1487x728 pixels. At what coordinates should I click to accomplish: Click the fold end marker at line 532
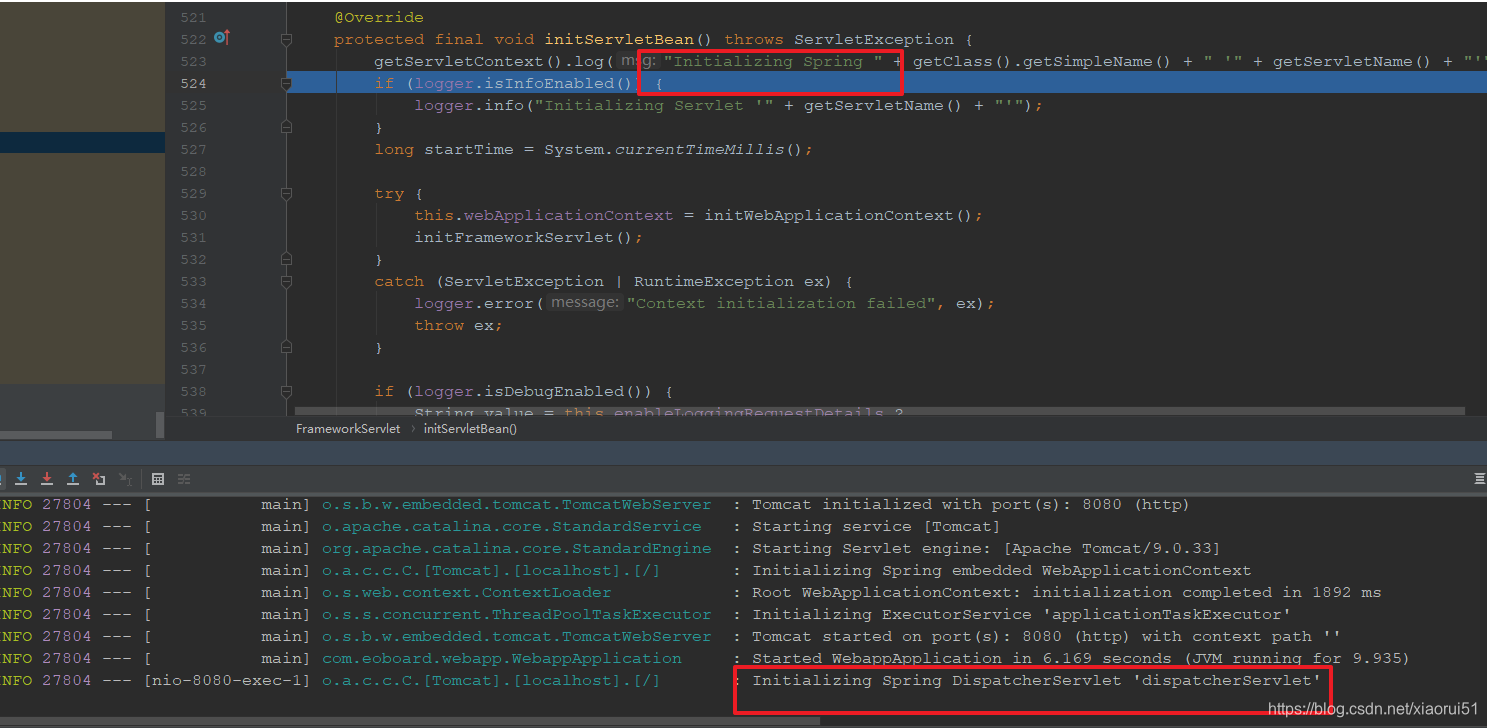click(x=287, y=259)
